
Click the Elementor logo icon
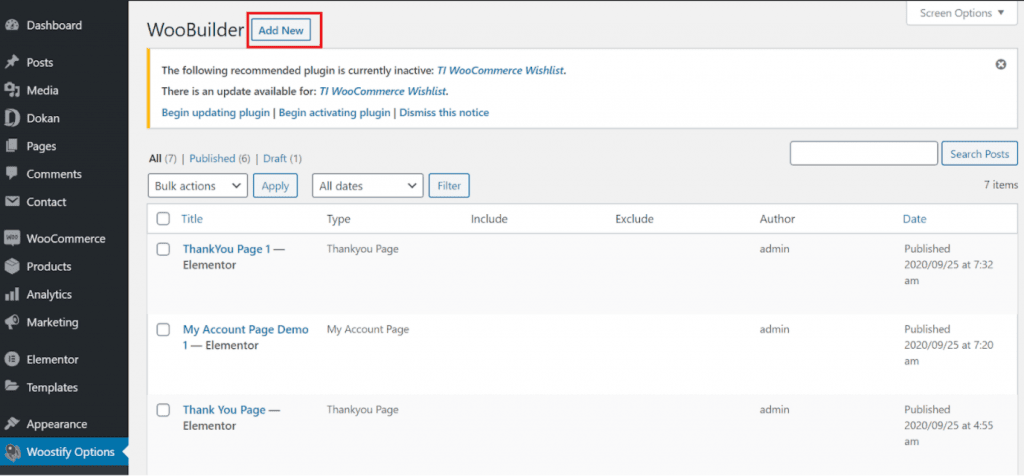pyautogui.click(x=12, y=359)
